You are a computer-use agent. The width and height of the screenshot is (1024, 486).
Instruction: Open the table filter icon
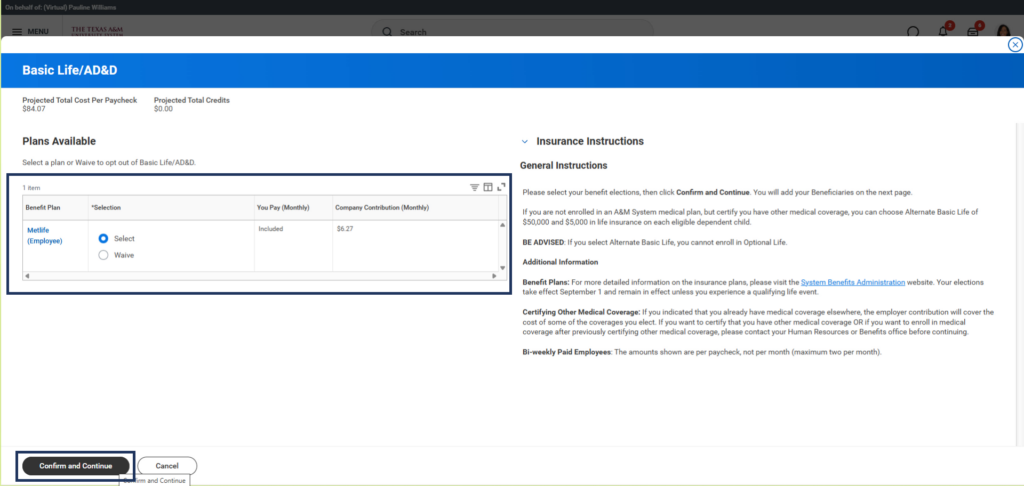pyautogui.click(x=475, y=187)
